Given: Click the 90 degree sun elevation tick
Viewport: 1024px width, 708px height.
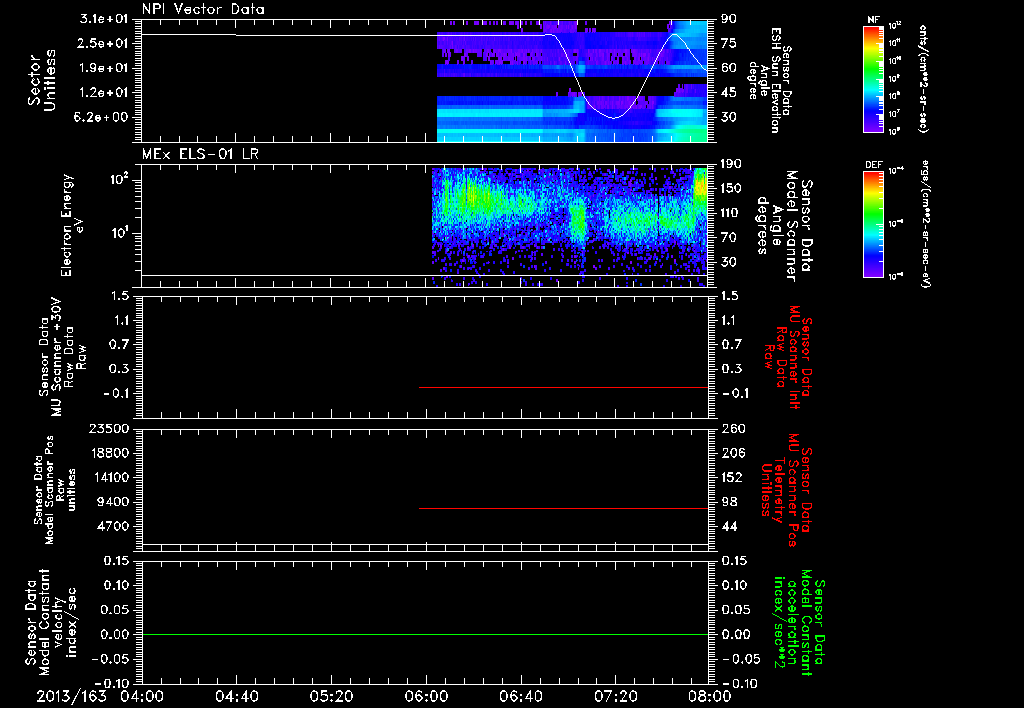Looking at the screenshot, I should pyautogui.click(x=729, y=19).
